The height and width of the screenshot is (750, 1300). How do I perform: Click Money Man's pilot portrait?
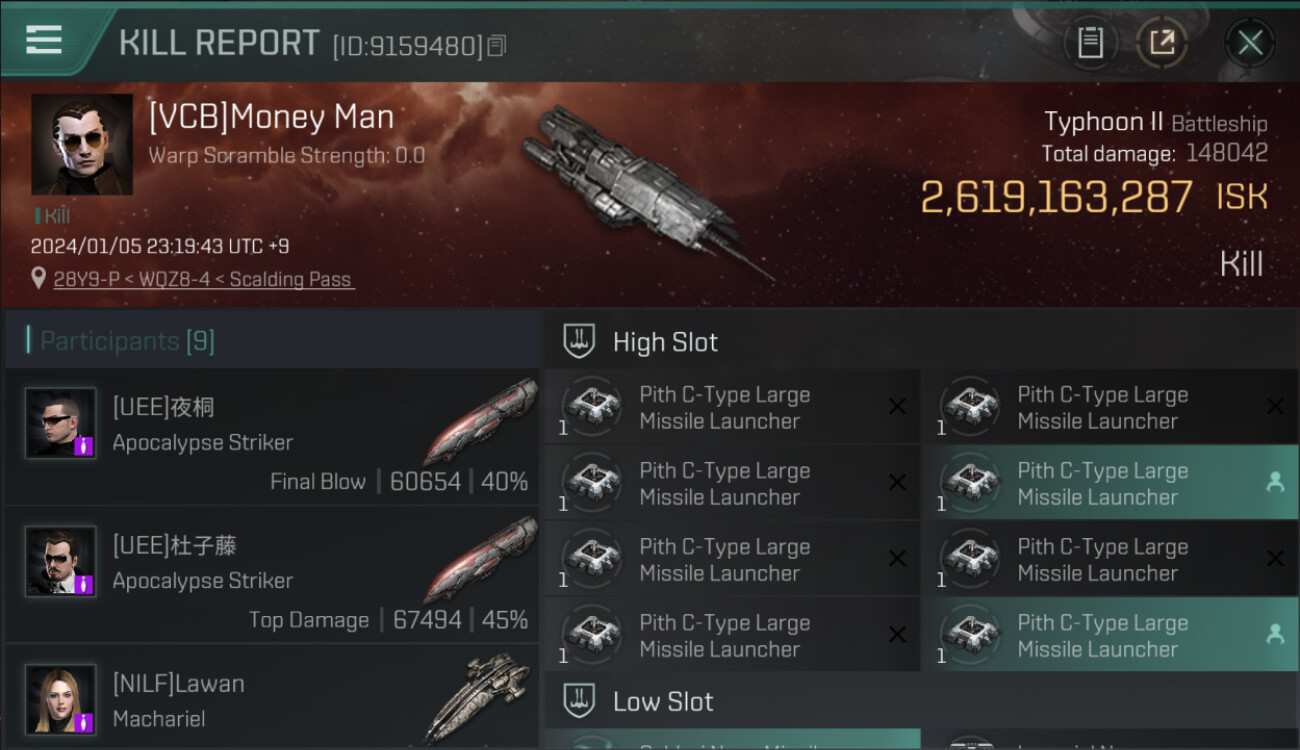coord(82,144)
